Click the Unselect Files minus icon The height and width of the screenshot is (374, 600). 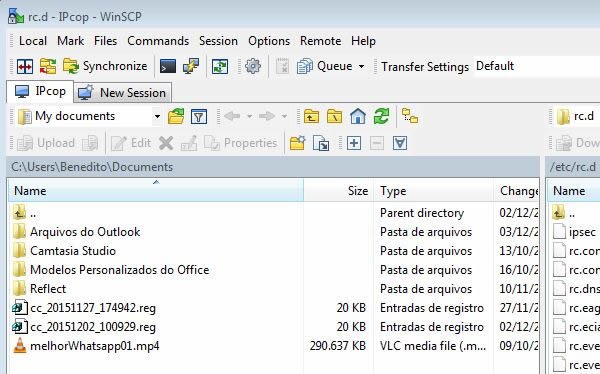click(x=377, y=143)
